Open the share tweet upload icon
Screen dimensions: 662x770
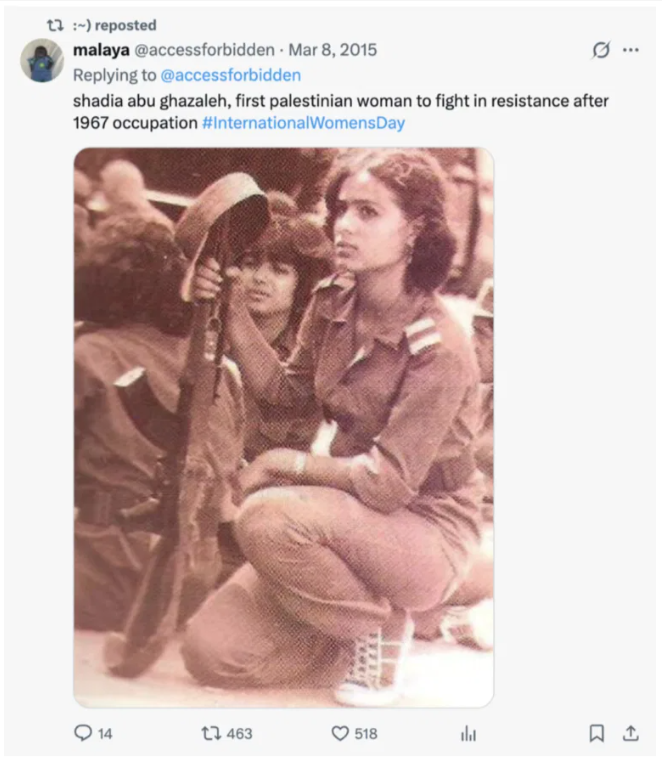[631, 733]
